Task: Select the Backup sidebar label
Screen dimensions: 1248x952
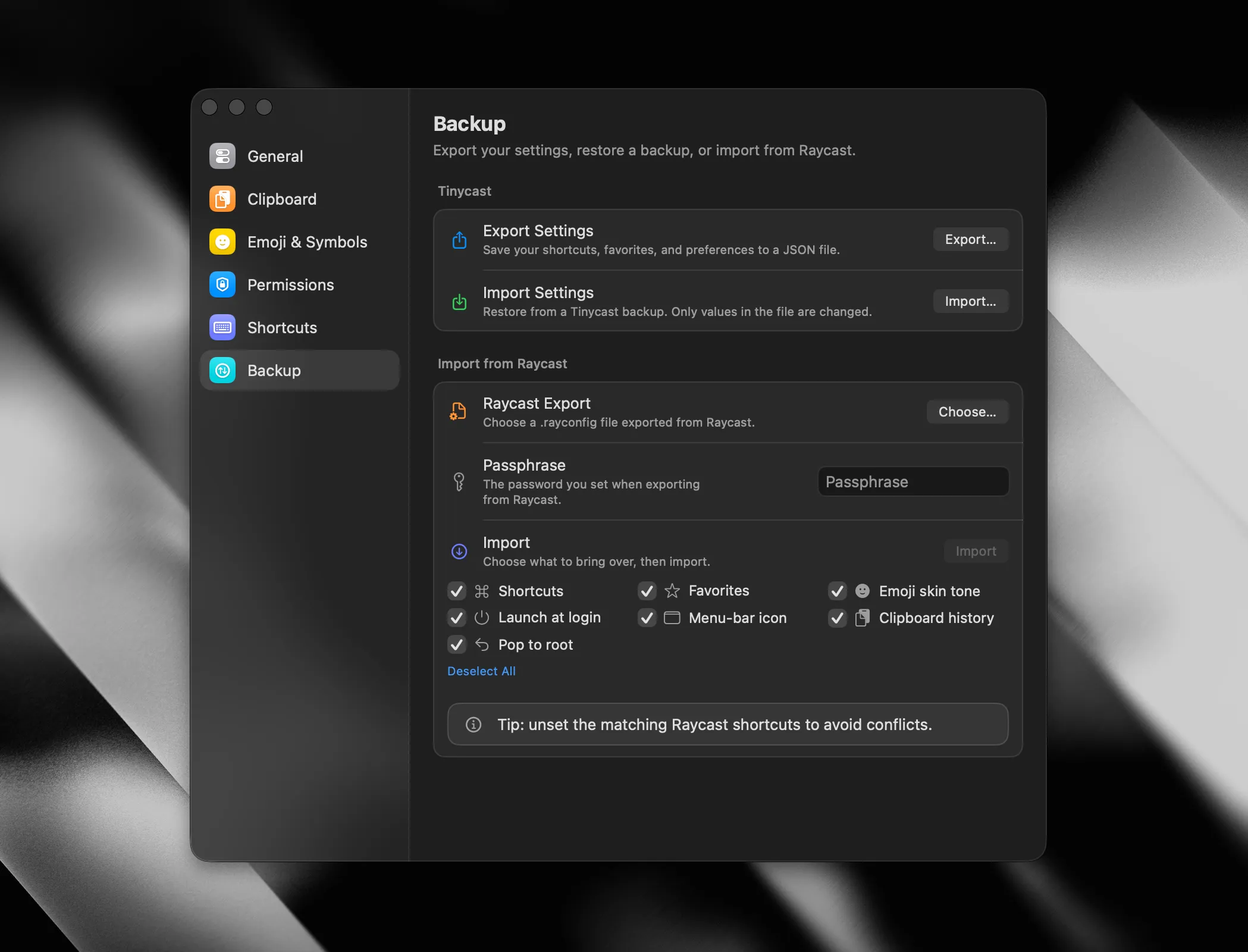Action: (x=274, y=371)
